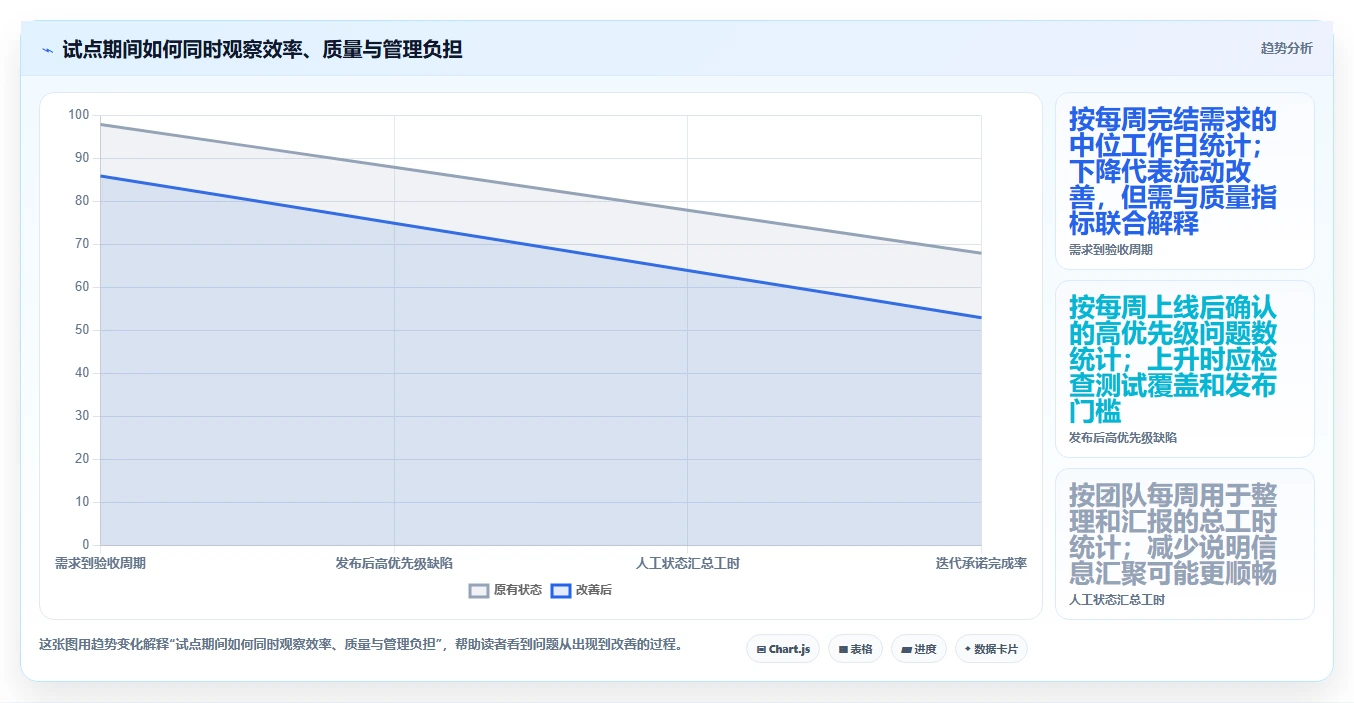
Task: Click the 原有状态 legend label
Action: pos(517,591)
